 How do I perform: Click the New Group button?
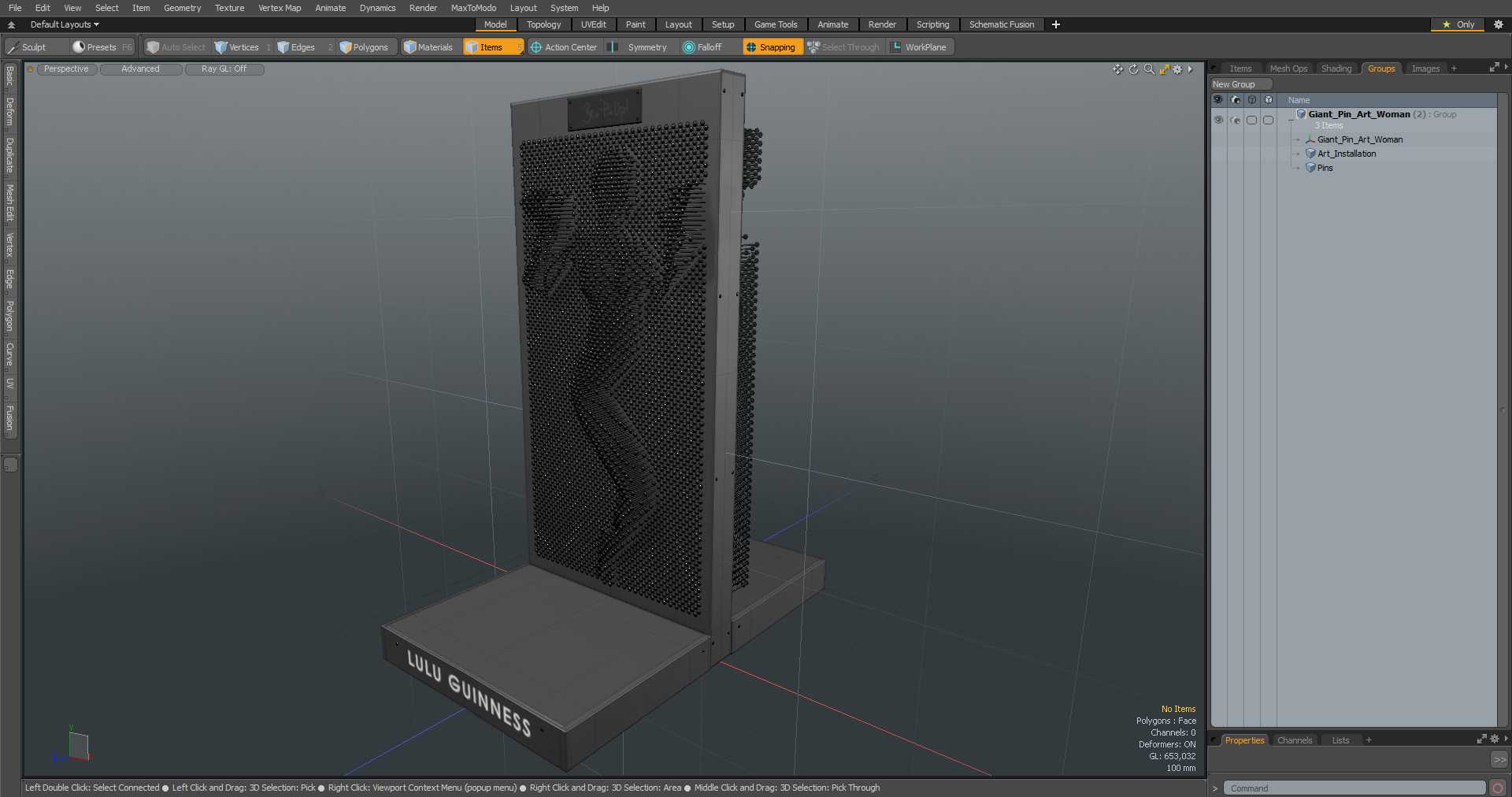(x=1241, y=84)
